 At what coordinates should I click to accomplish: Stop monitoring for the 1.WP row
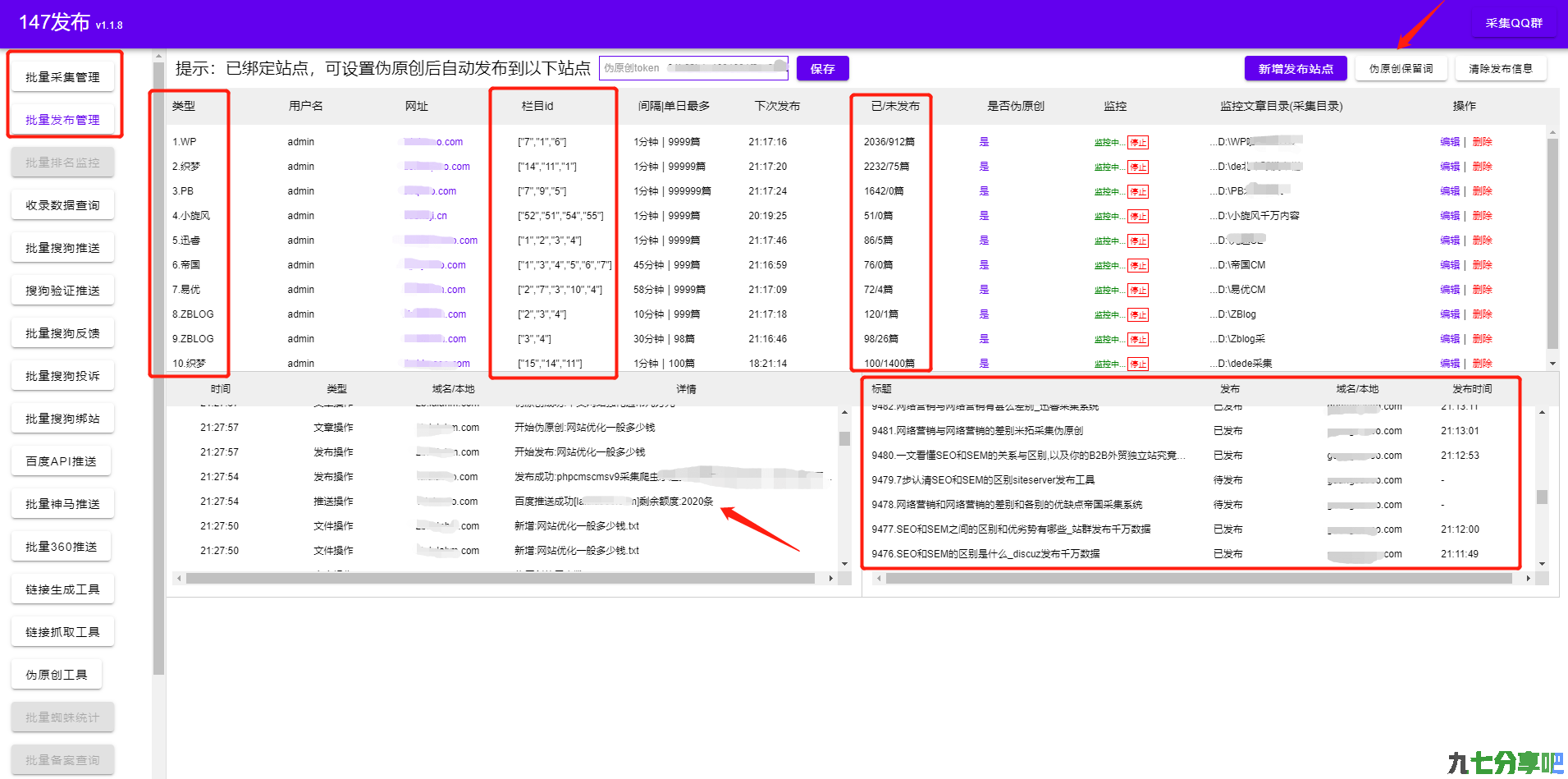1137,143
